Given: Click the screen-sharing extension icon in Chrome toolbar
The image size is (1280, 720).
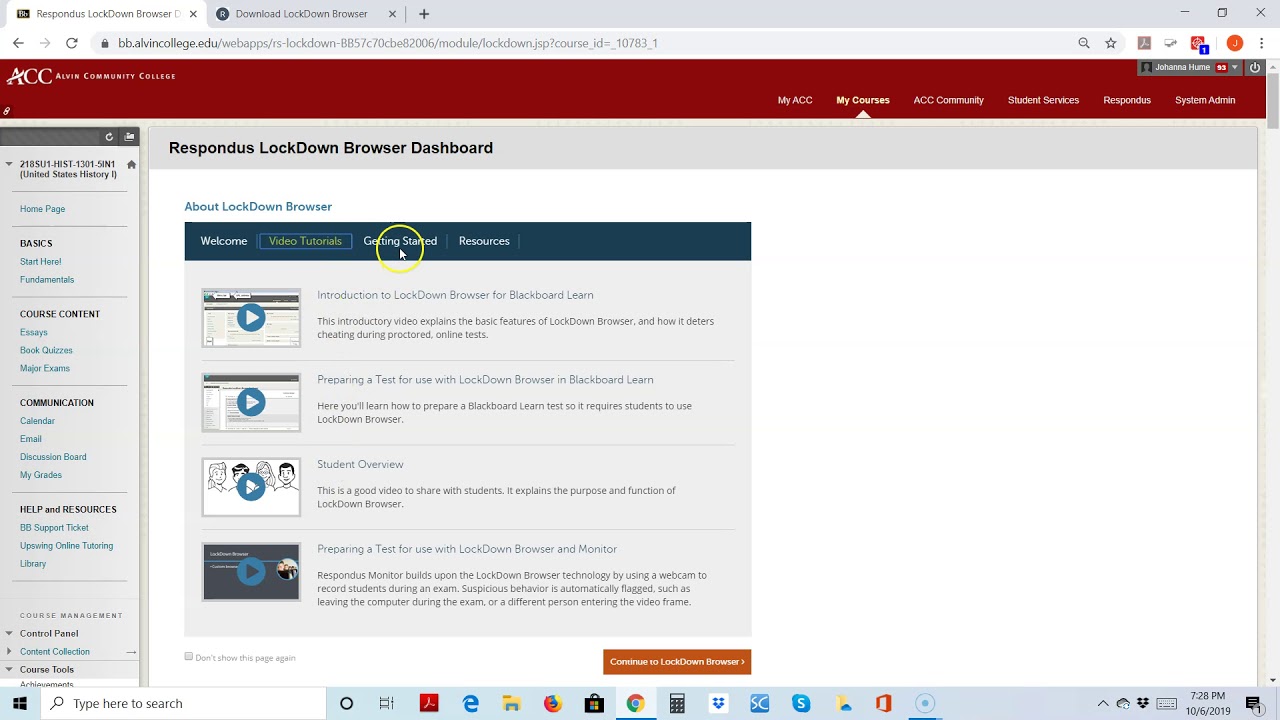Looking at the screenshot, I should pyautogui.click(x=1171, y=43).
